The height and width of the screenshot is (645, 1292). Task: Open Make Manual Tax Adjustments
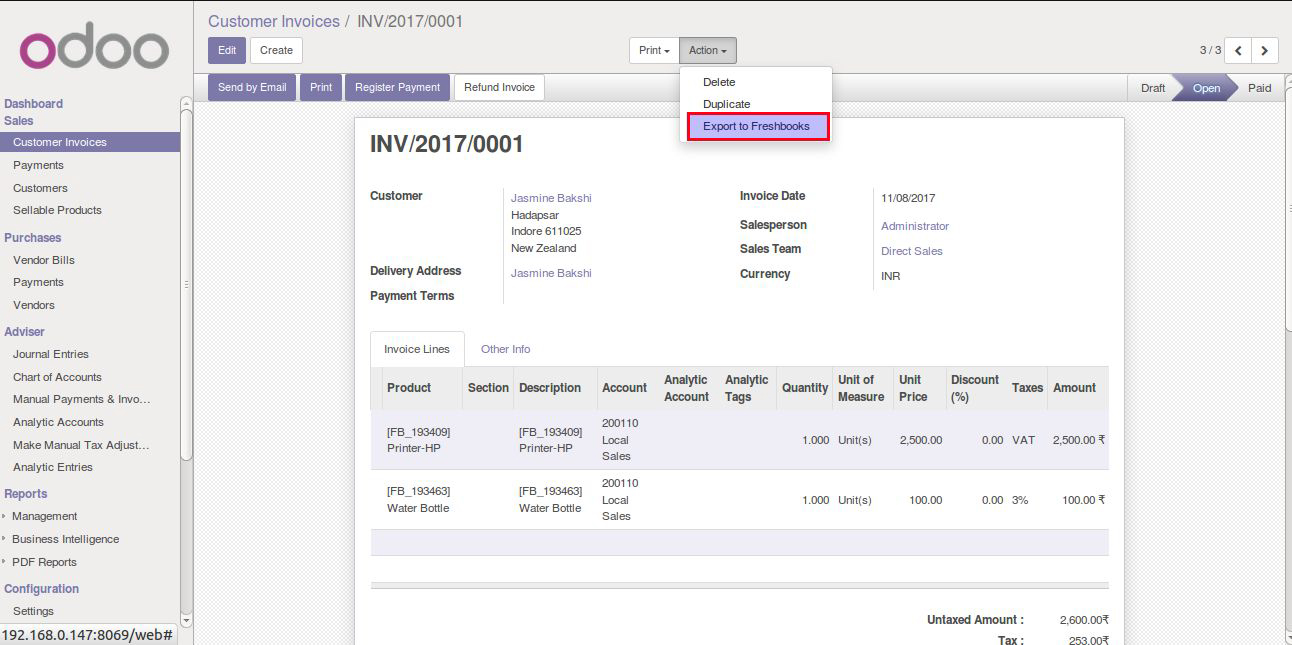[81, 445]
